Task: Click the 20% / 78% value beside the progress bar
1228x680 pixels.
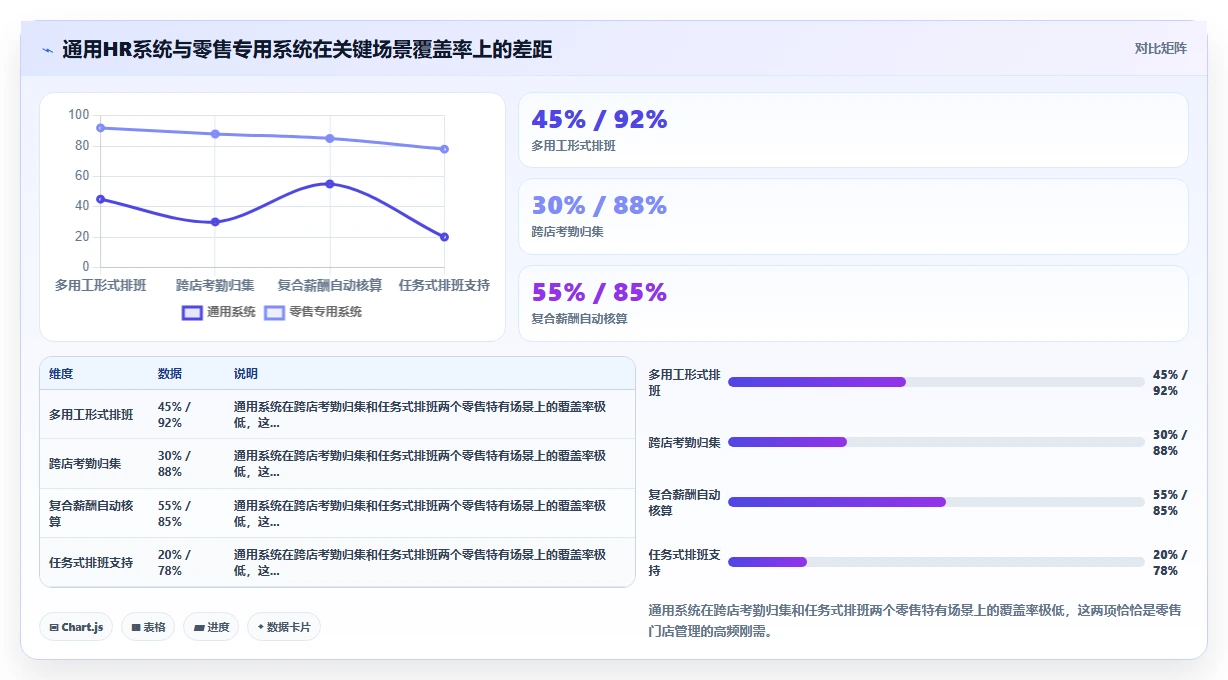Action: click(1170, 563)
